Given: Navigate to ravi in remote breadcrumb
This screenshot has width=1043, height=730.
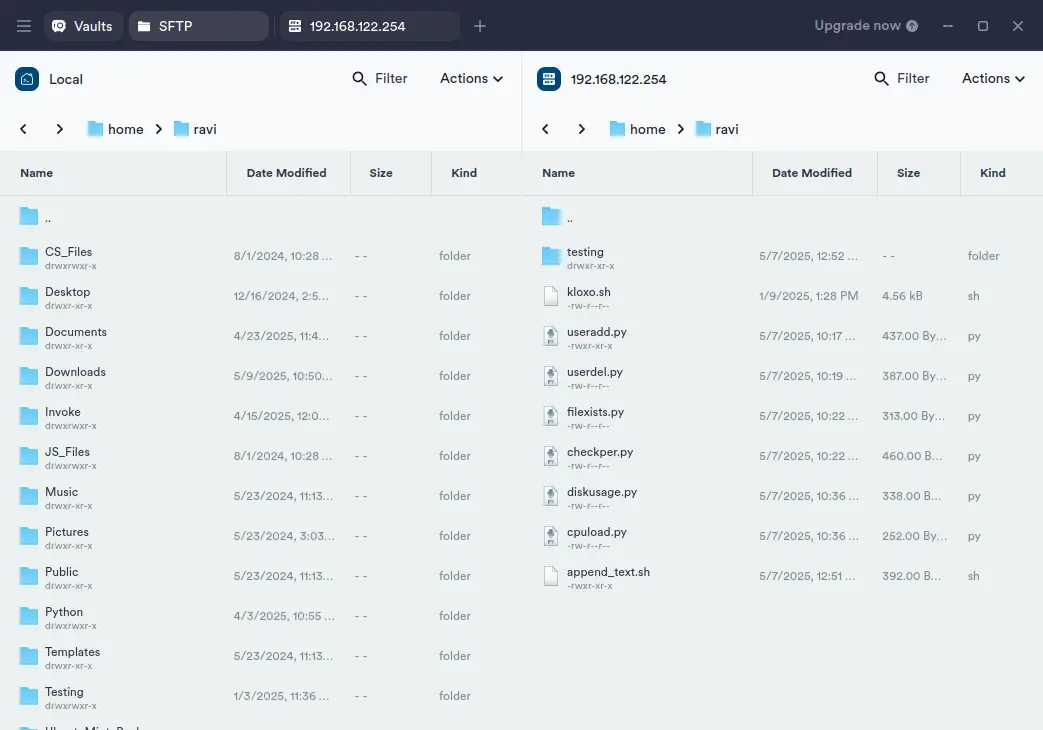Looking at the screenshot, I should click(726, 129).
